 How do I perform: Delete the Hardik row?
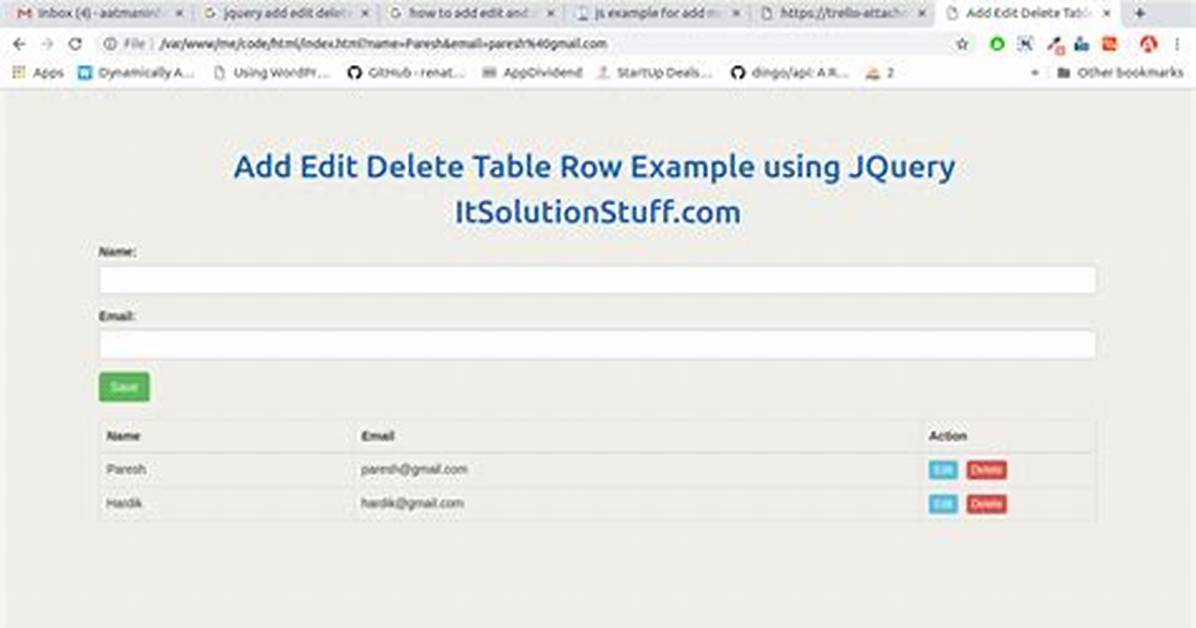(x=986, y=504)
